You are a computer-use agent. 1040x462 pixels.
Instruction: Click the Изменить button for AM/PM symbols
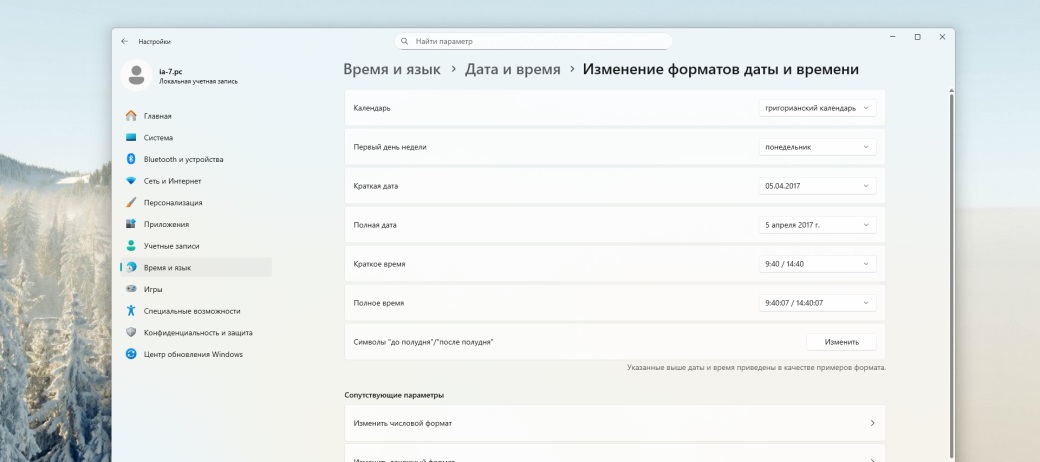[x=841, y=342]
